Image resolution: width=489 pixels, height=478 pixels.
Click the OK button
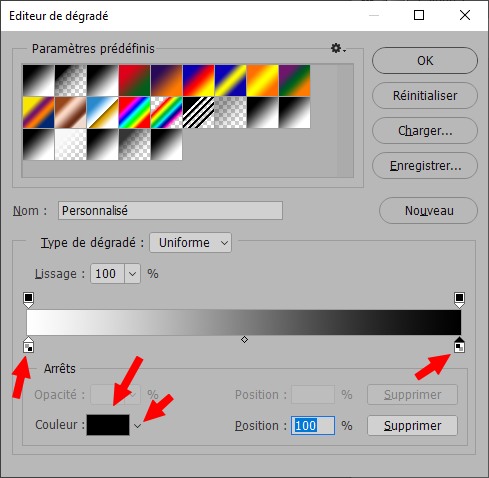coord(425,61)
